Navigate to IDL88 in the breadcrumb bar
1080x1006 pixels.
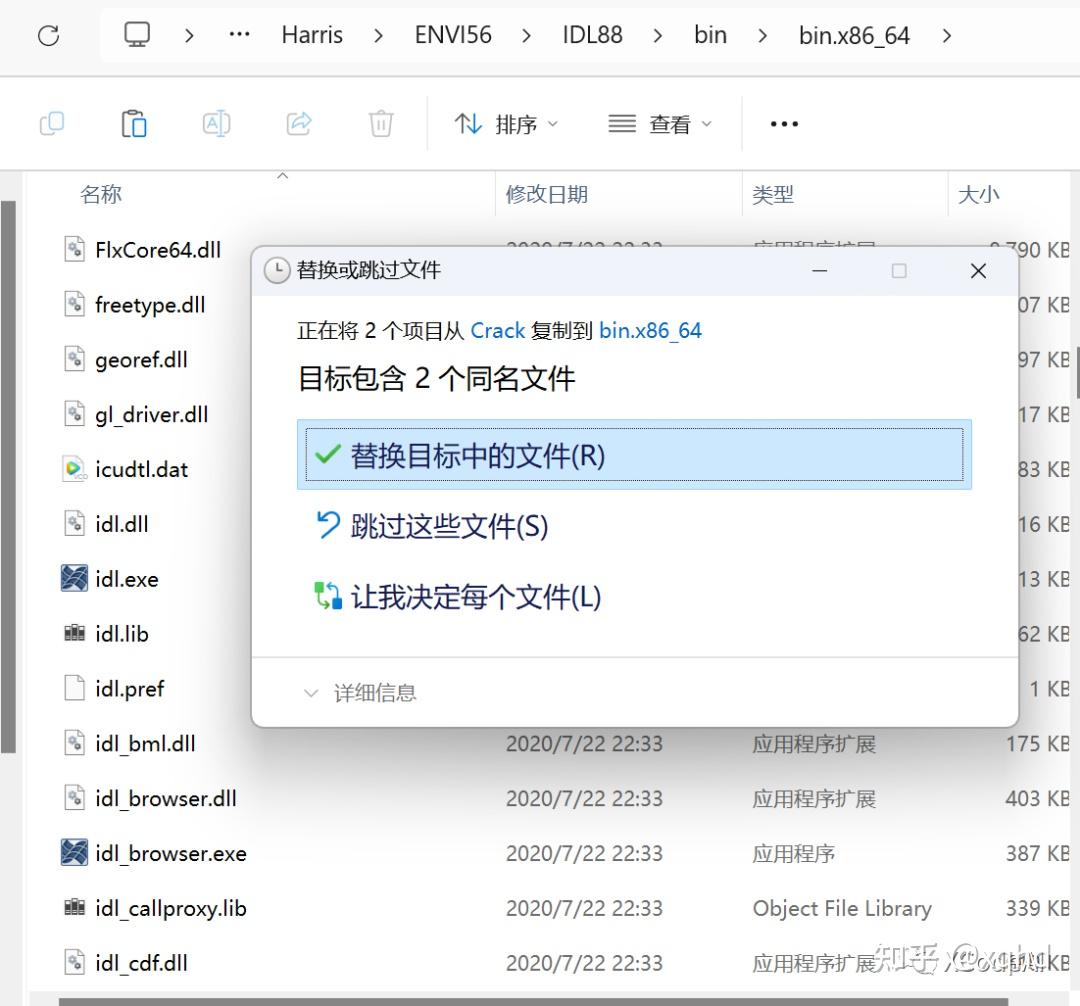[591, 34]
